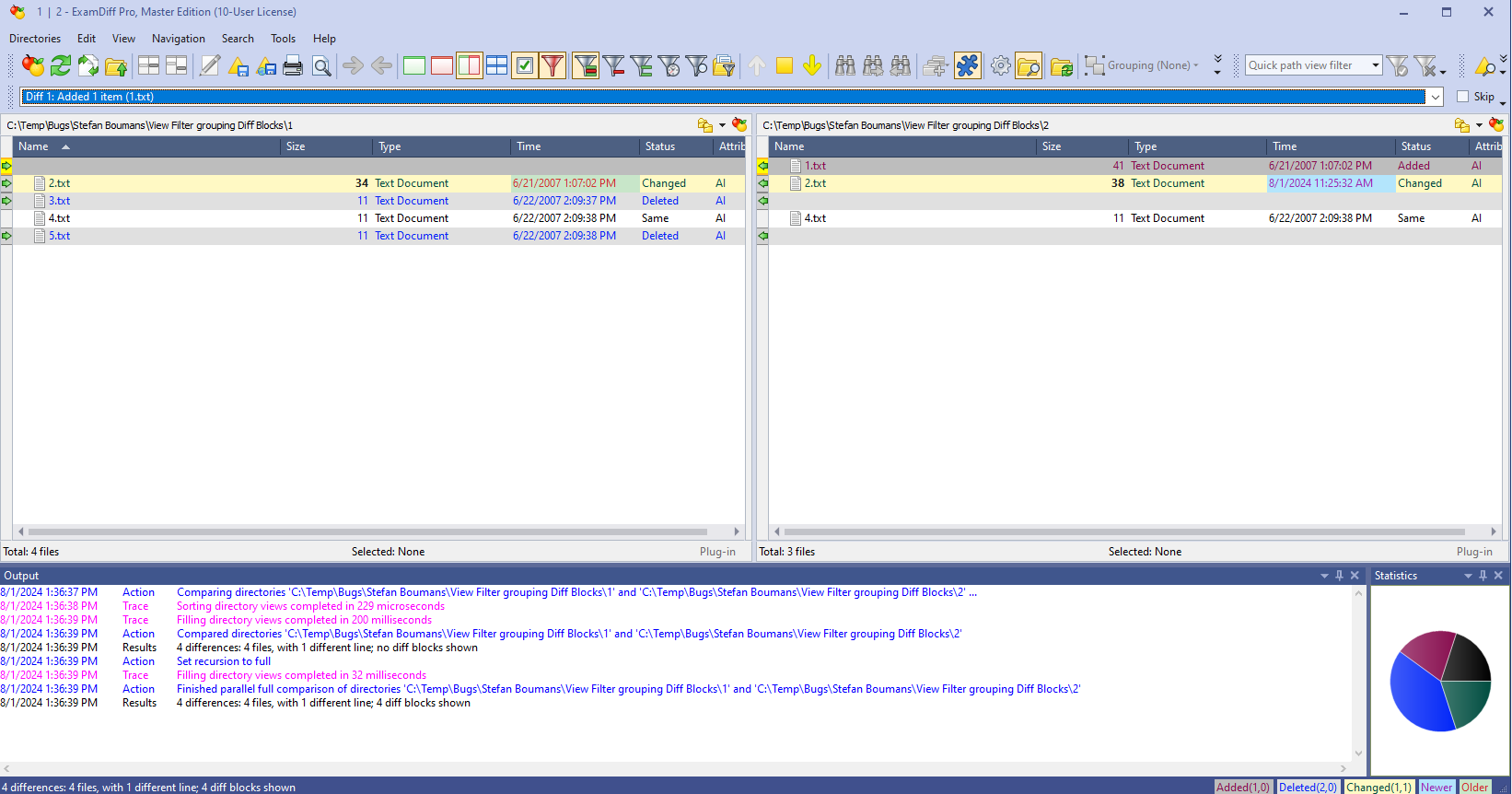Viewport: 1512px width, 794px height.
Task: Click the horizontal split panes icon
Action: click(x=149, y=65)
